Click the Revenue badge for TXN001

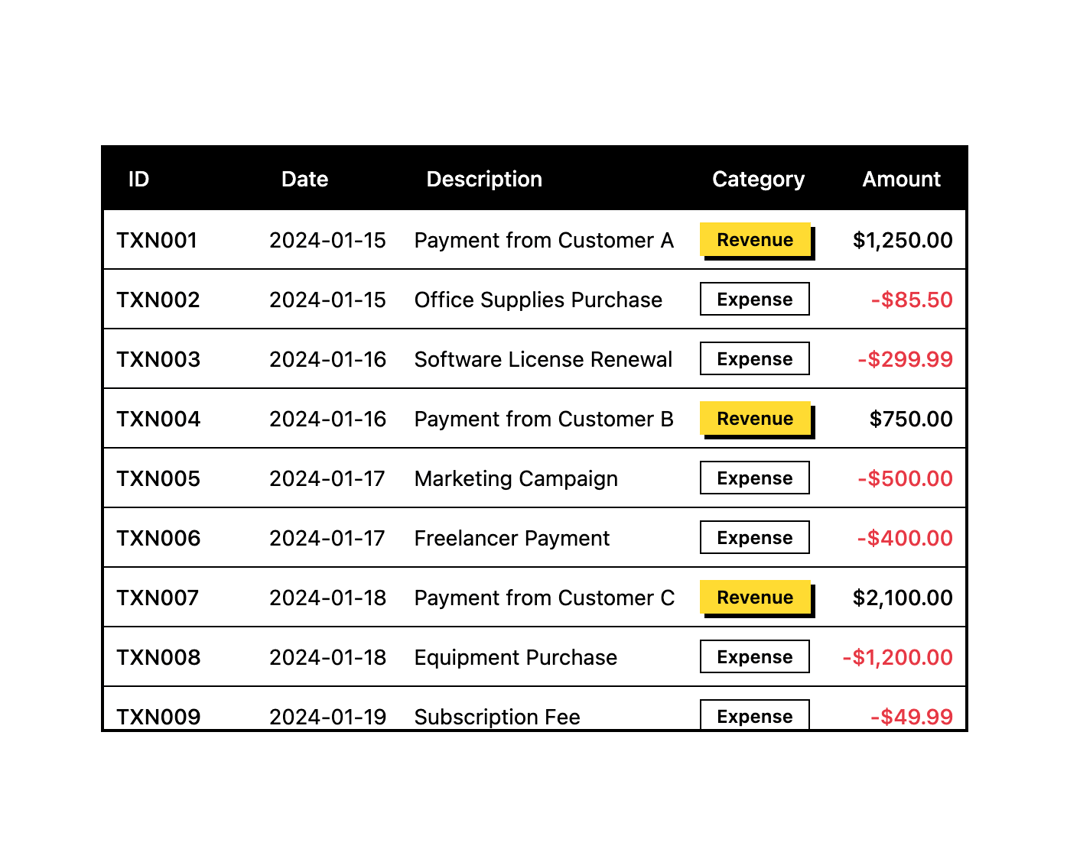coord(755,240)
